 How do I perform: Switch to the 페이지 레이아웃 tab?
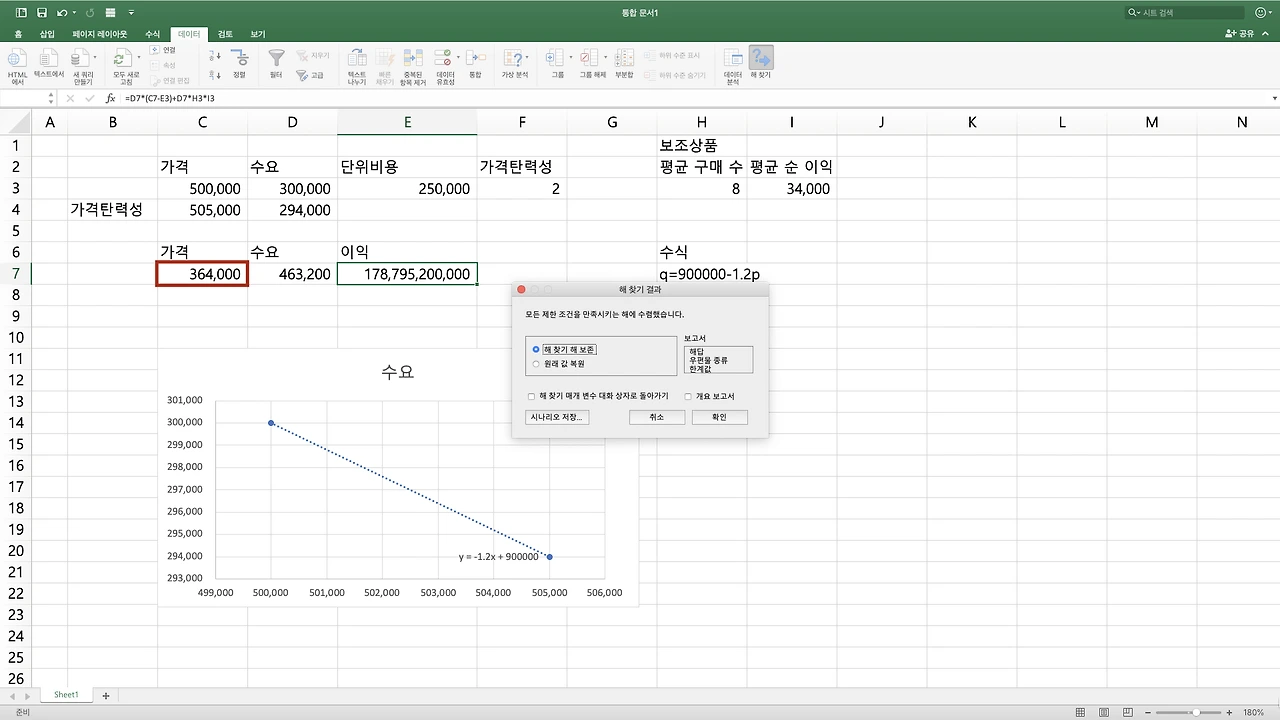click(100, 34)
